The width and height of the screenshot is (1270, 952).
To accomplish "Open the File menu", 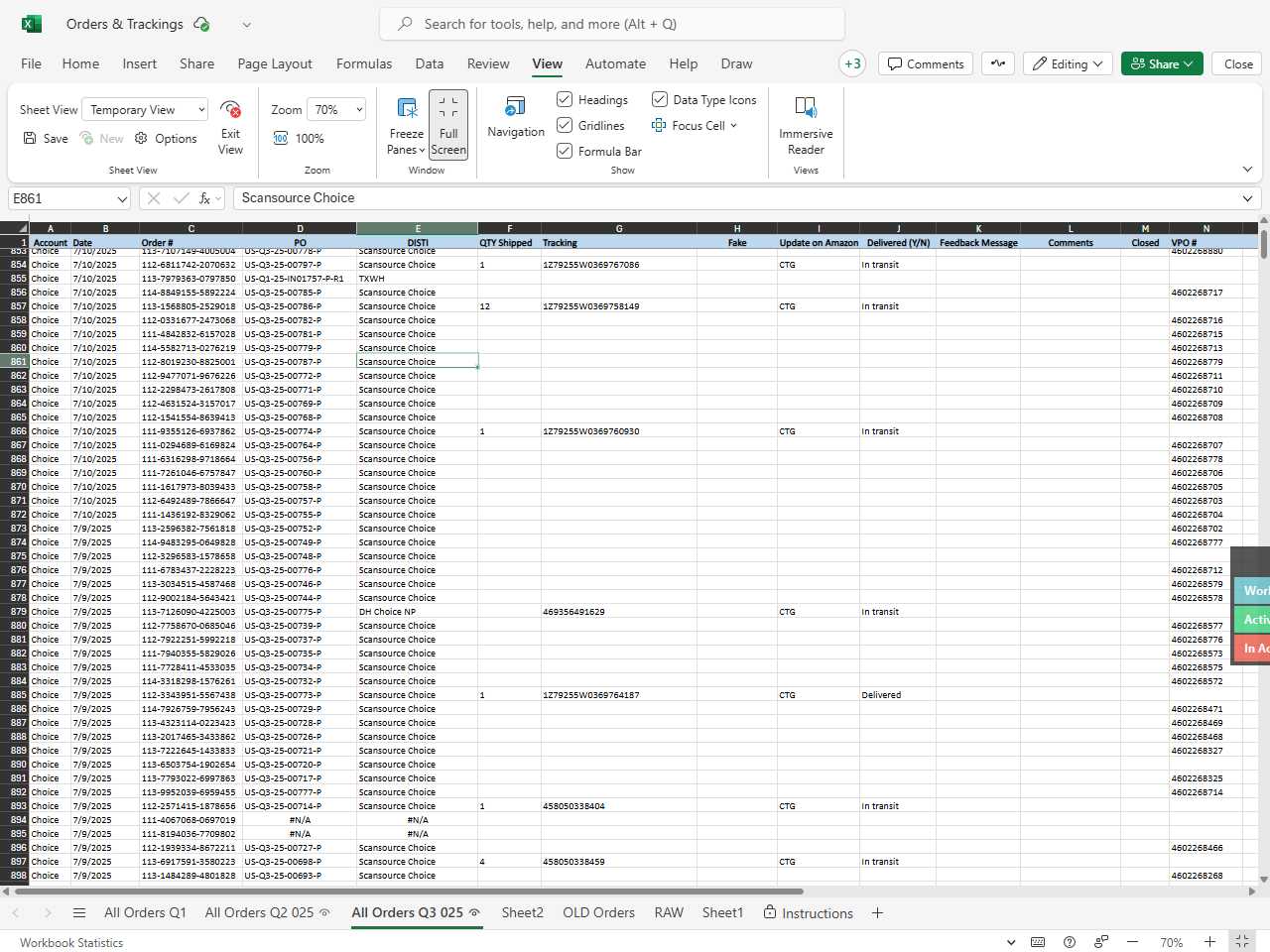I will click(x=32, y=63).
